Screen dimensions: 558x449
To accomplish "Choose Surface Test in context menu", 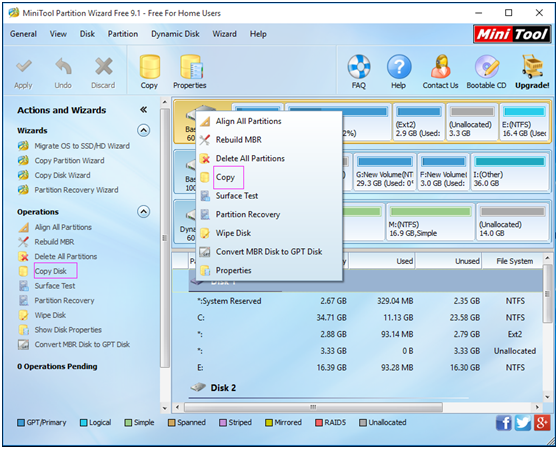I will coord(269,196).
